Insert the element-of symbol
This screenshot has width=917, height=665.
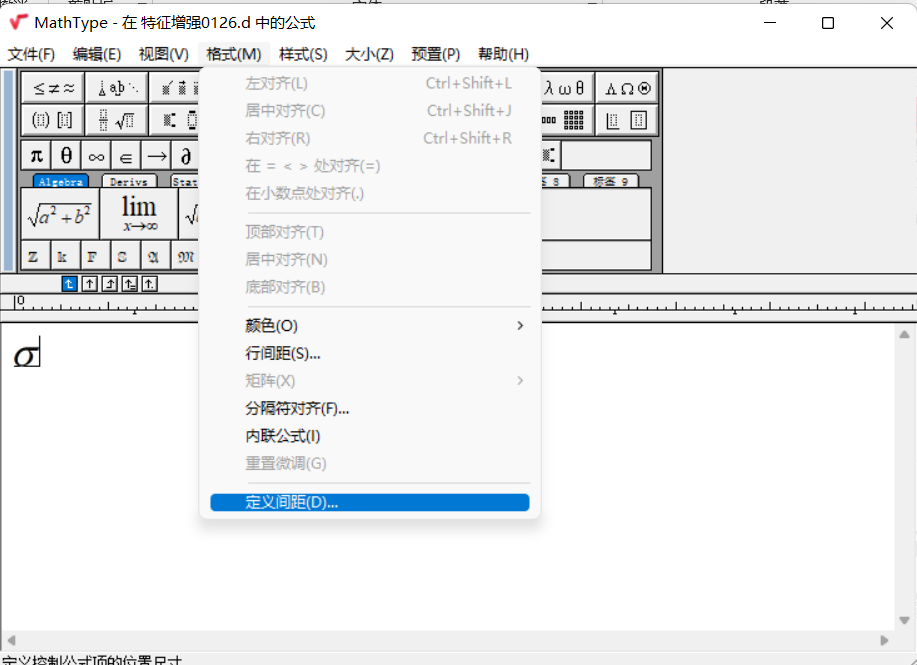126,156
